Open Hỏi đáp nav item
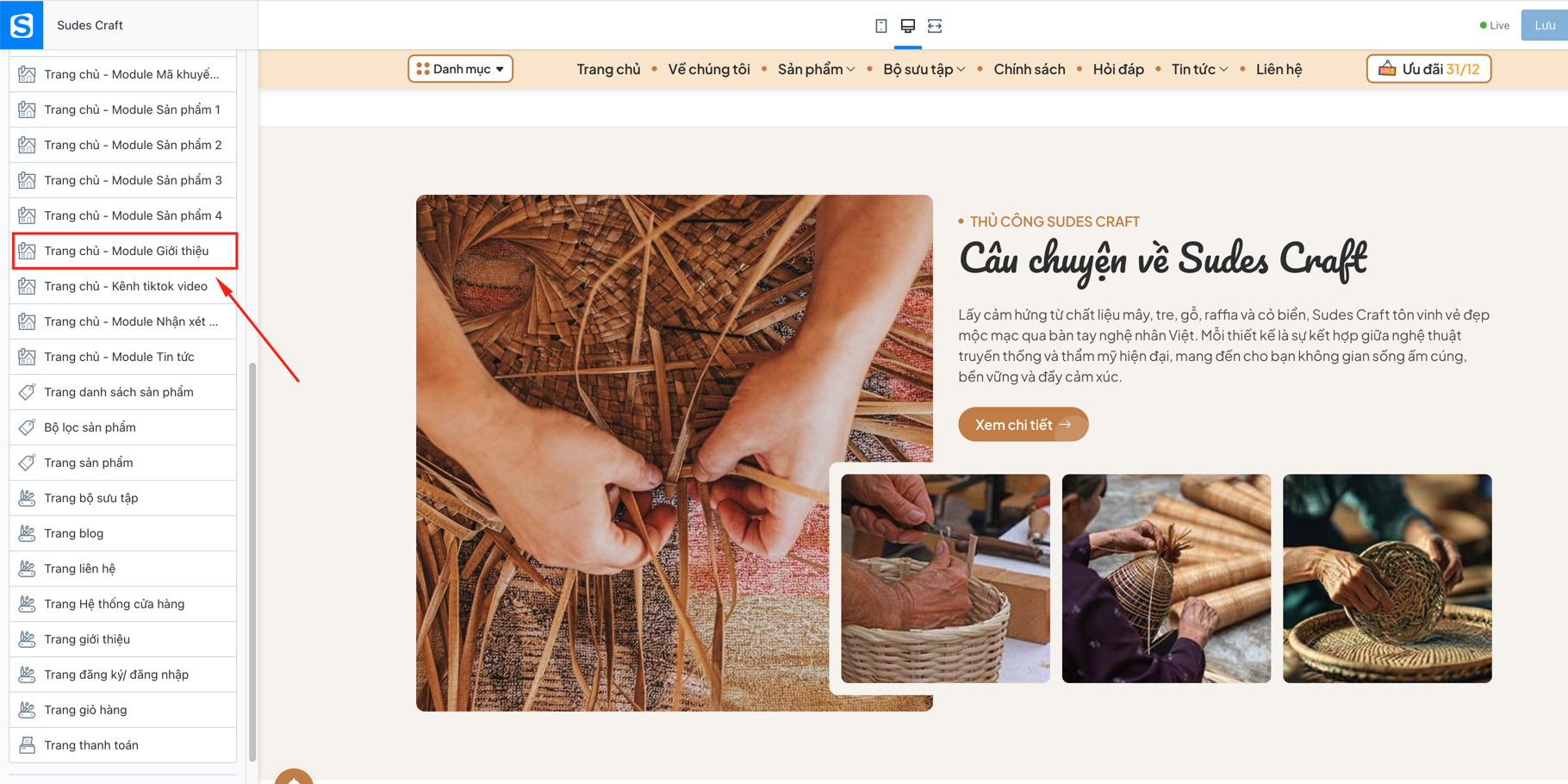 1118,69
